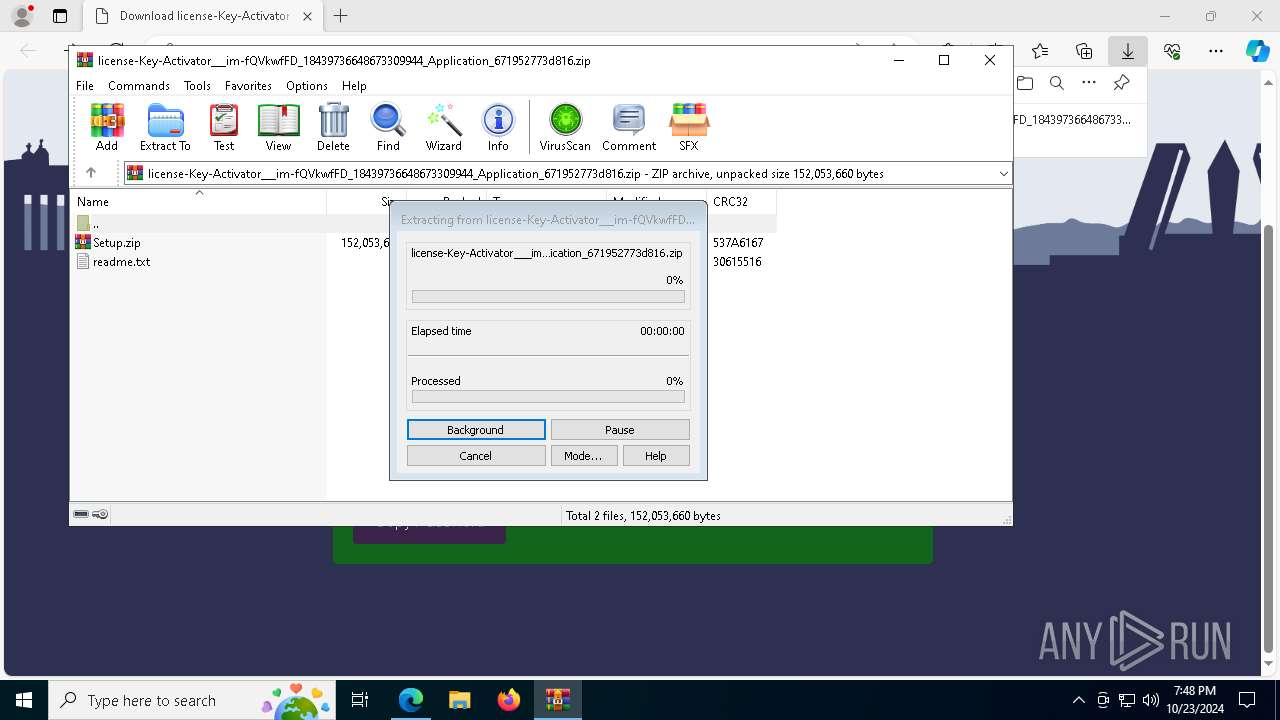
Task: Click CRC32 value 30615516
Action: [737, 262]
